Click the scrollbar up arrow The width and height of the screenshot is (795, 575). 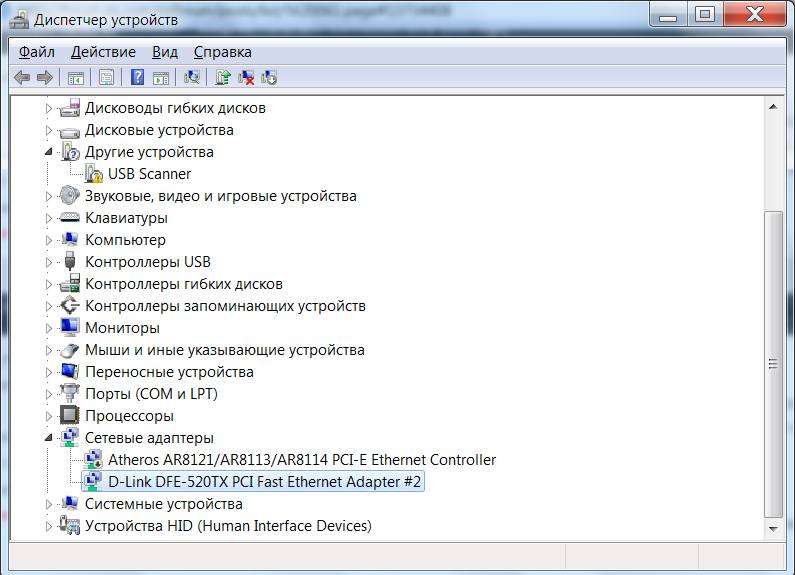coord(773,106)
